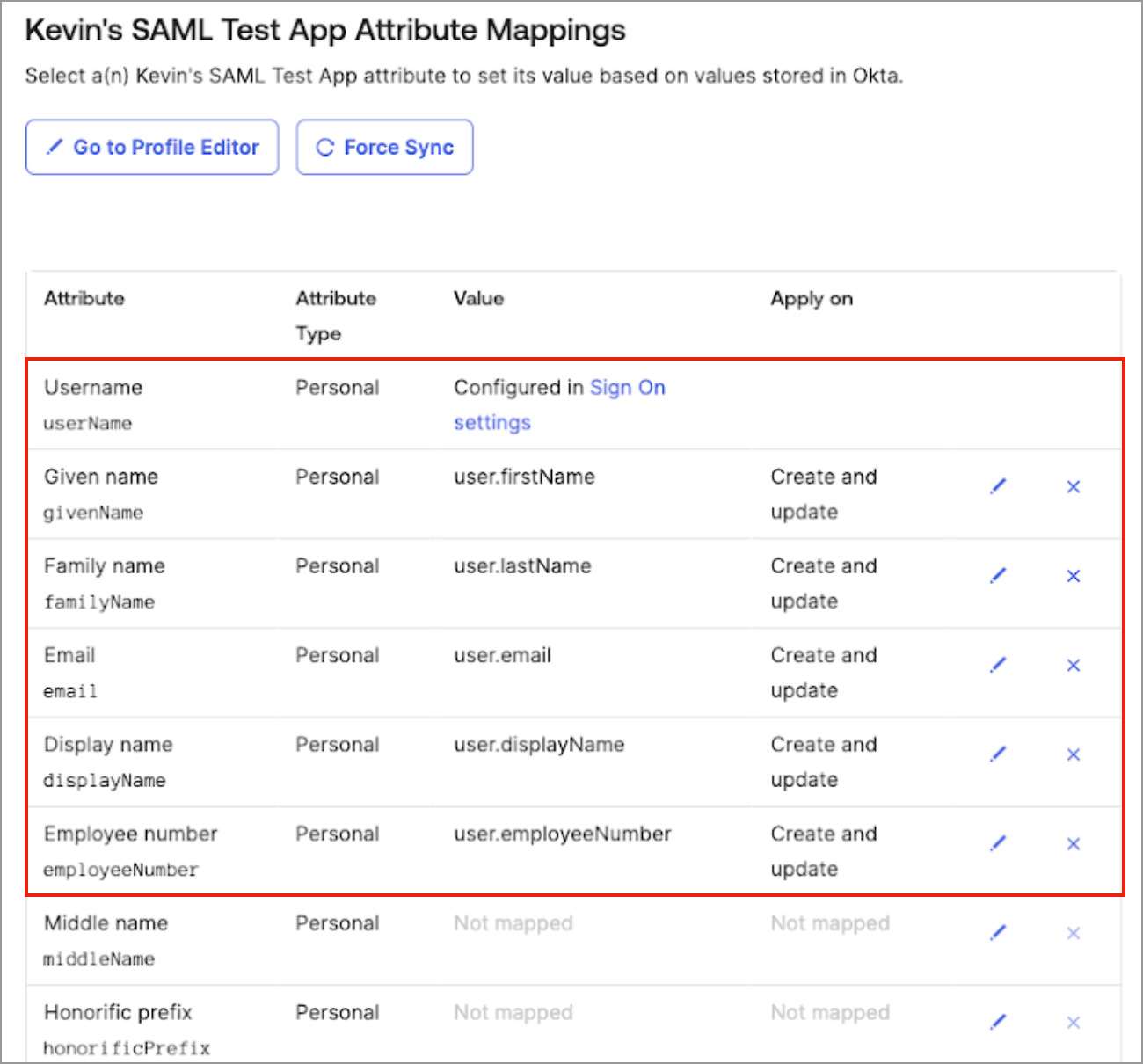Image resolution: width=1143 pixels, height=1064 pixels.
Task: Edit the Middle name mapping pencil icon
Action: (x=998, y=933)
